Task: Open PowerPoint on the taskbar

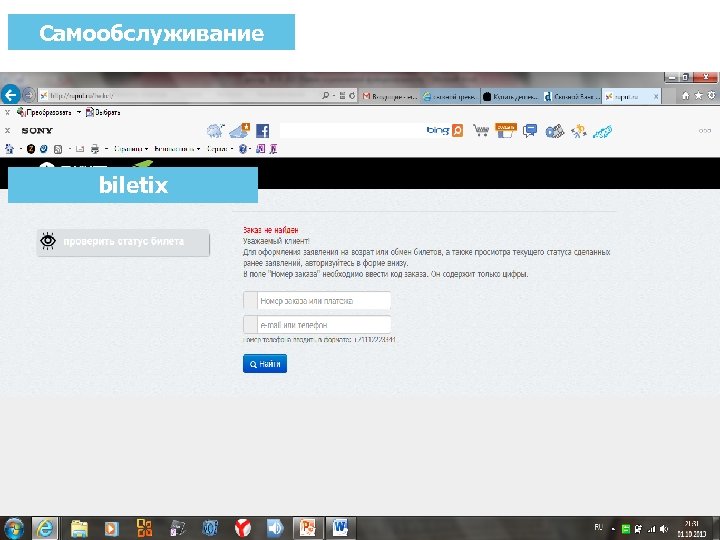Action: point(308,528)
